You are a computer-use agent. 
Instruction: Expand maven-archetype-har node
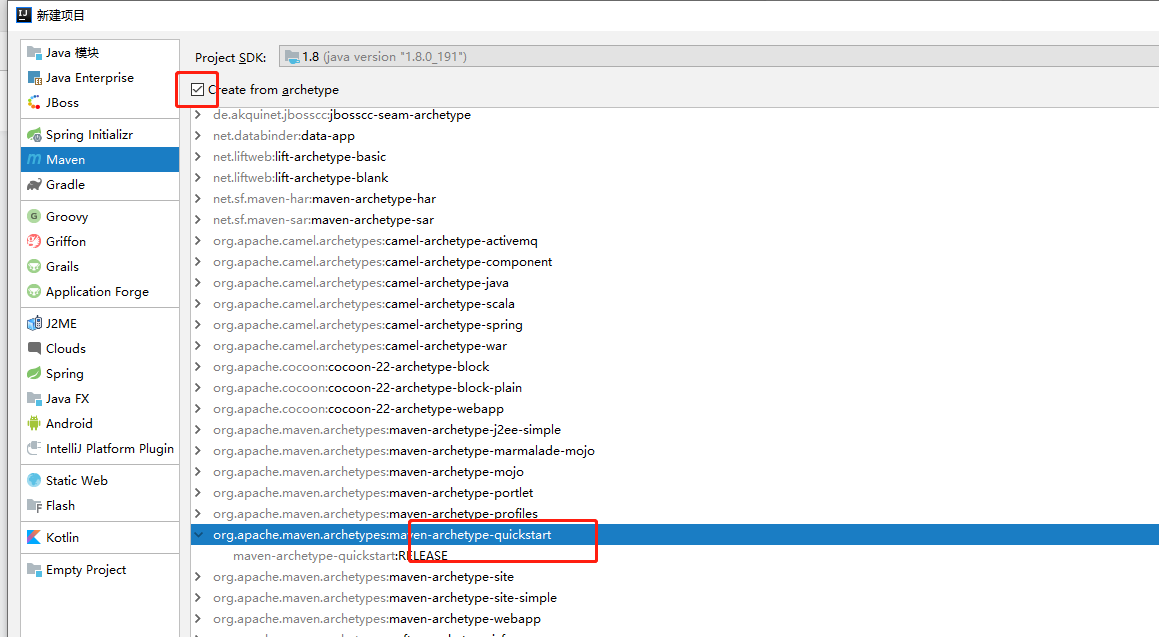198,199
